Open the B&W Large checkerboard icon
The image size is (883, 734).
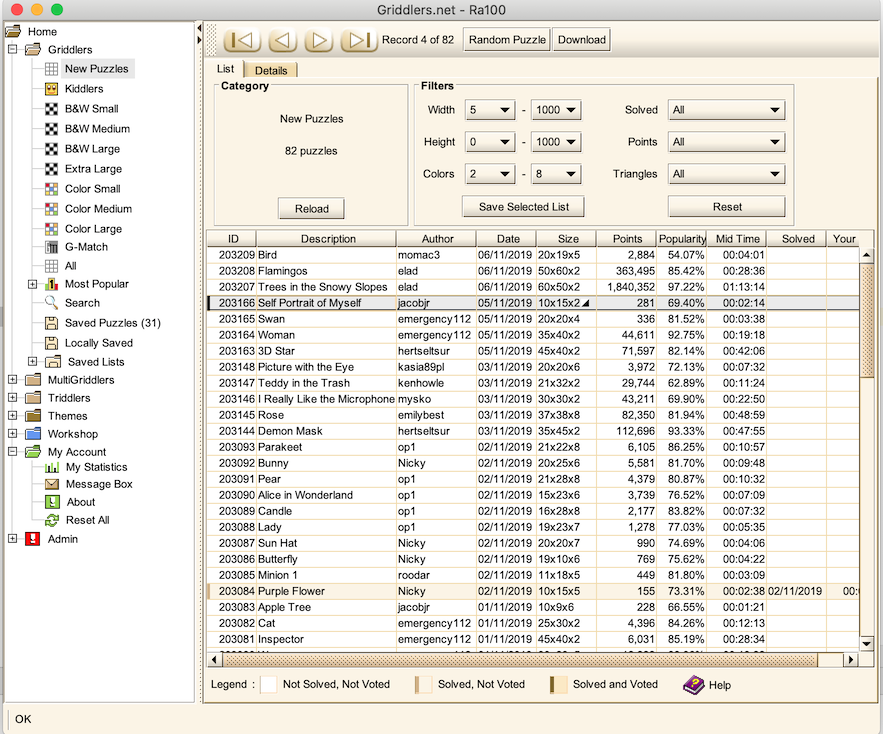pyautogui.click(x=51, y=149)
